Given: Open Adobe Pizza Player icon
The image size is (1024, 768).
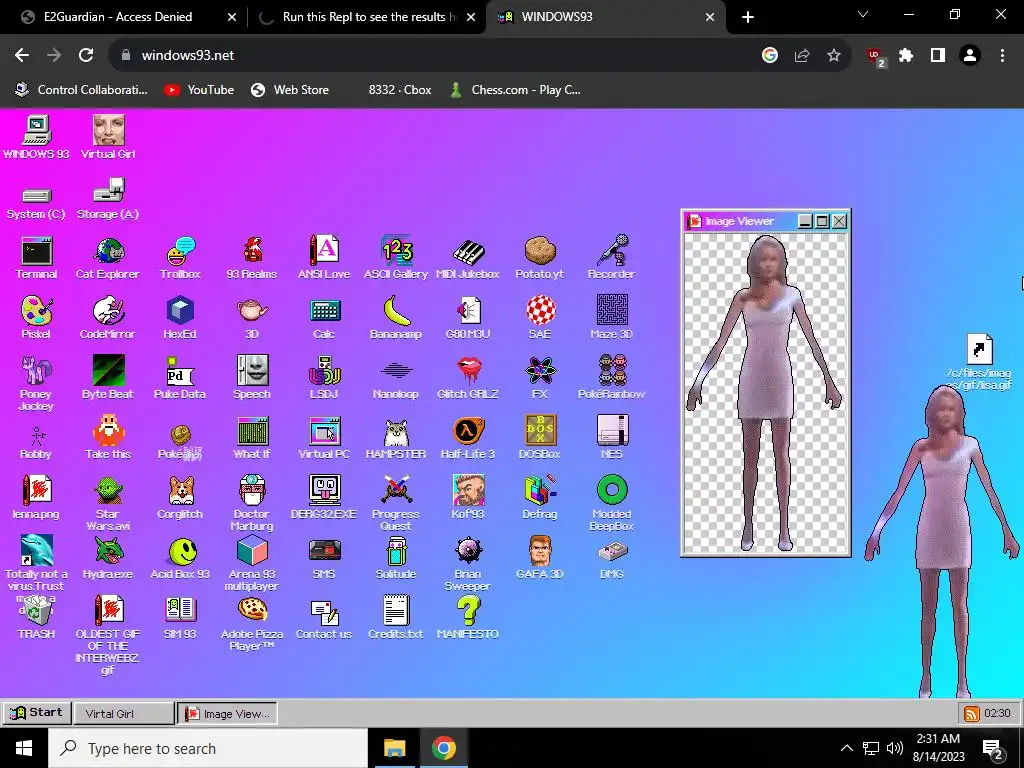Looking at the screenshot, I should [251, 624].
